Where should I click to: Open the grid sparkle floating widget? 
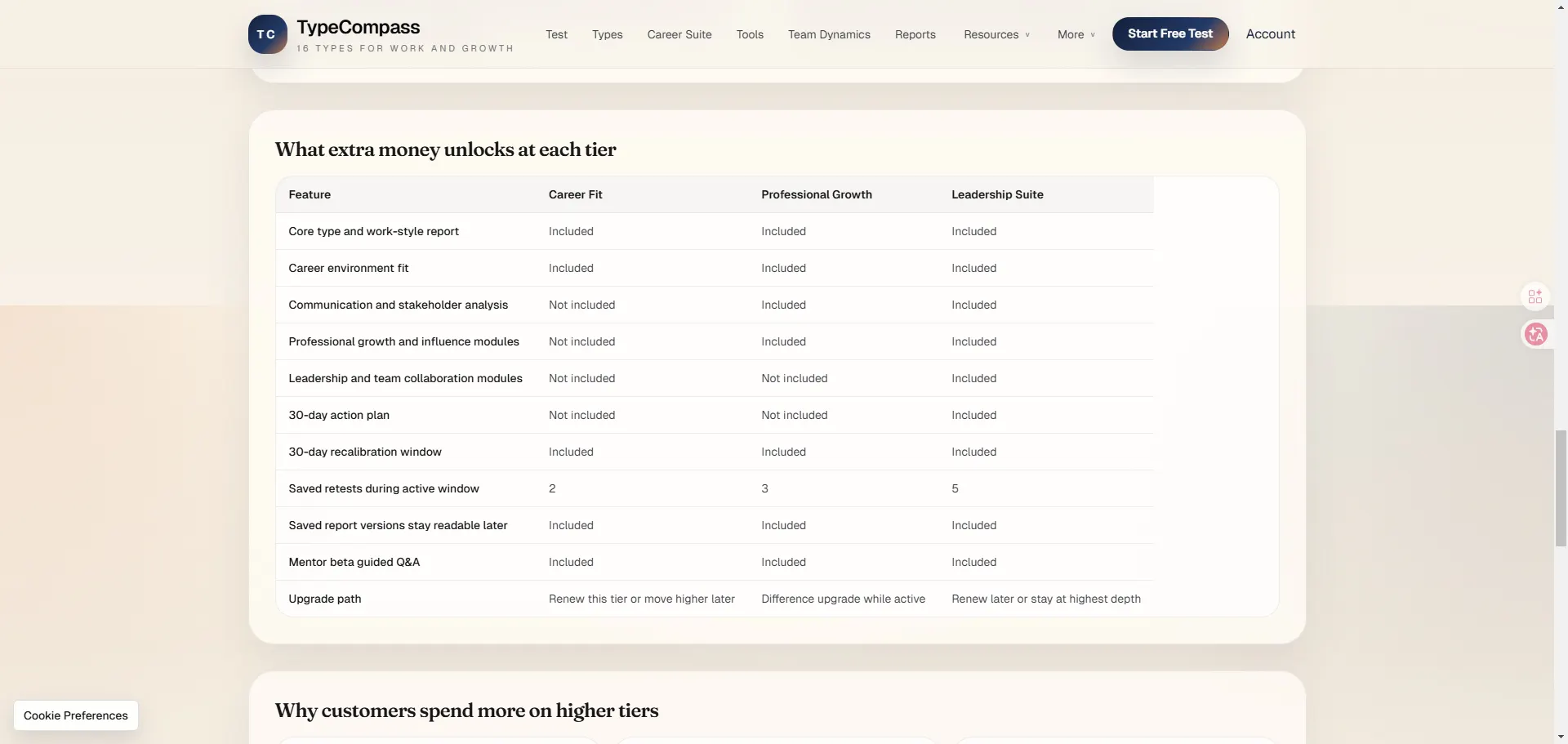(1535, 296)
